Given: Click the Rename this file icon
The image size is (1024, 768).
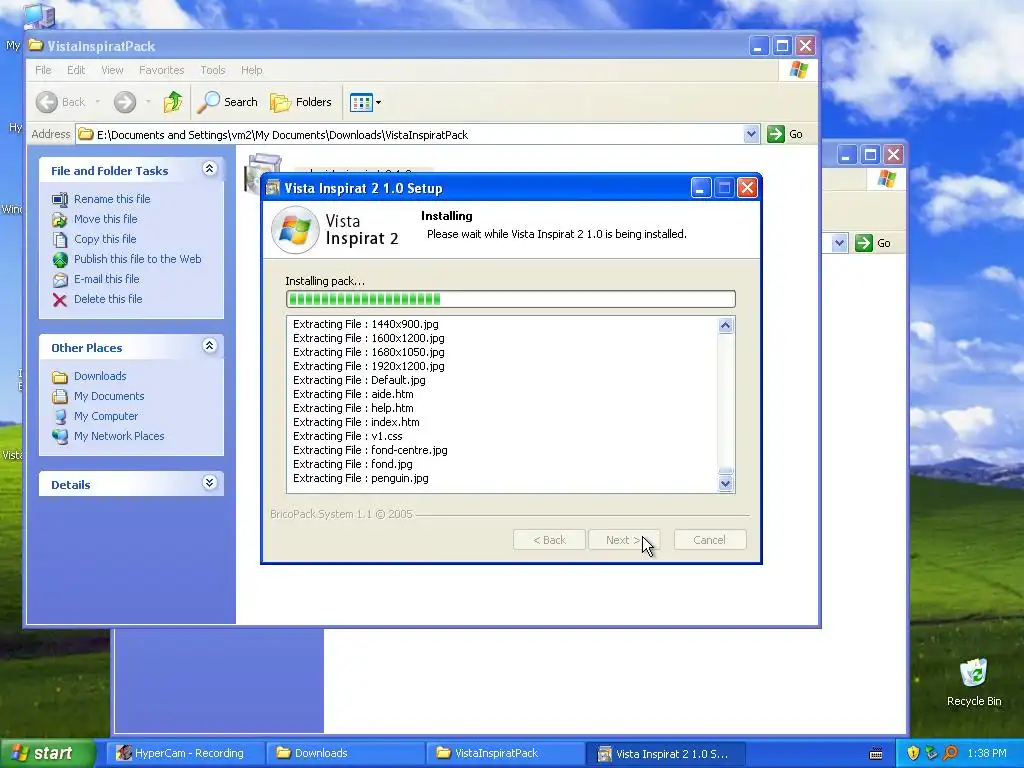Looking at the screenshot, I should [60, 199].
